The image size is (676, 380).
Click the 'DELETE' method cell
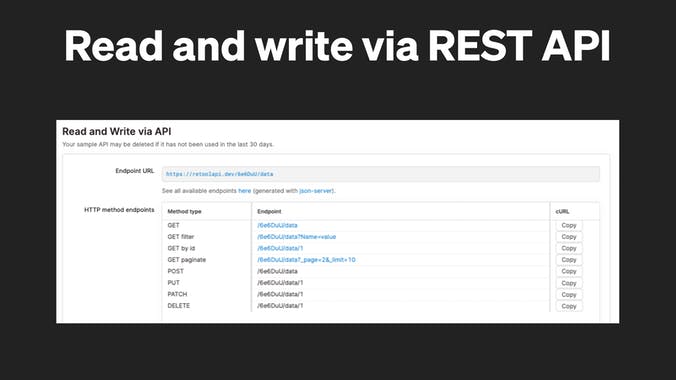178,305
